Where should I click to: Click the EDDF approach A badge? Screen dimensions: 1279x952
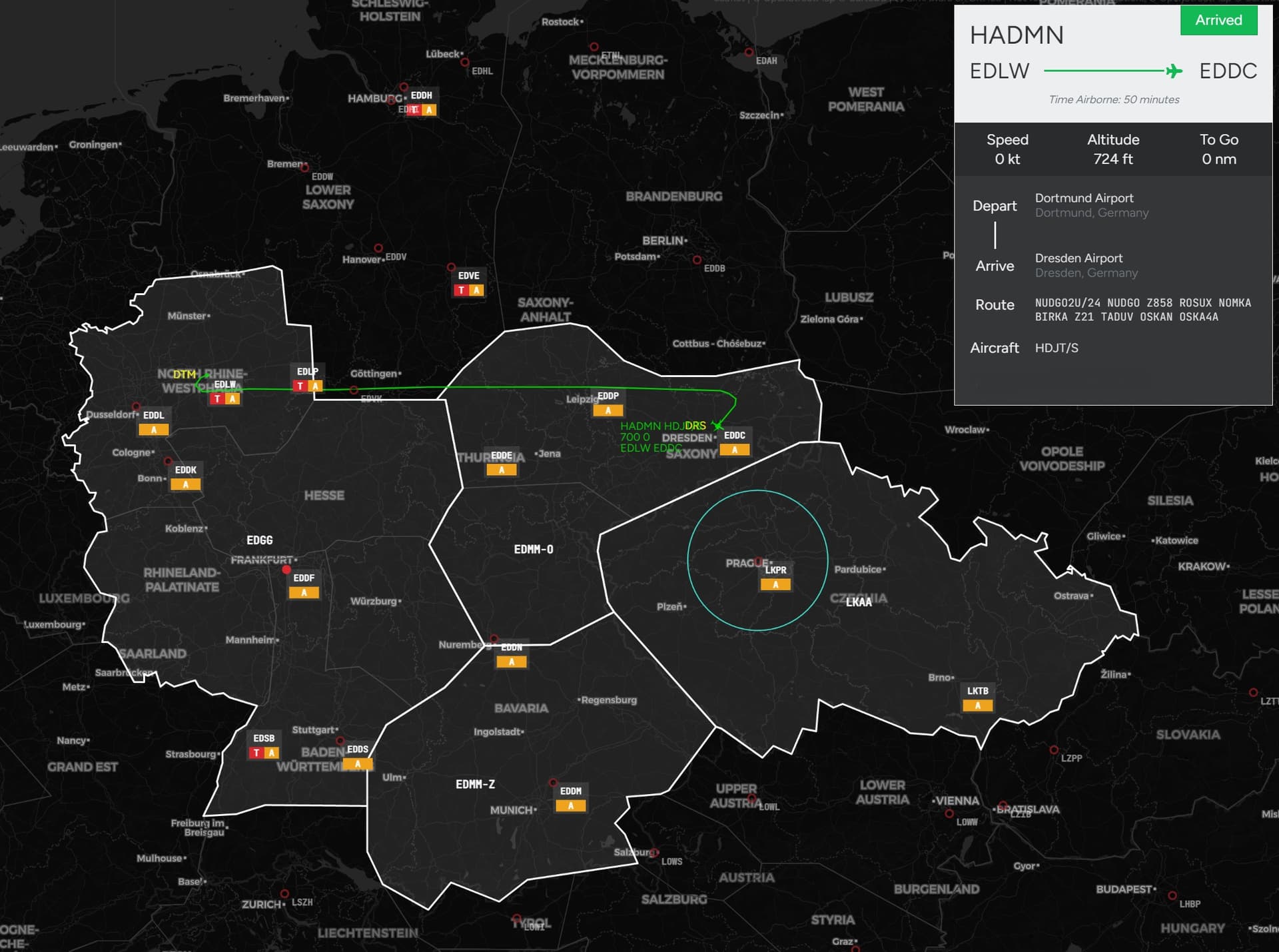click(304, 593)
